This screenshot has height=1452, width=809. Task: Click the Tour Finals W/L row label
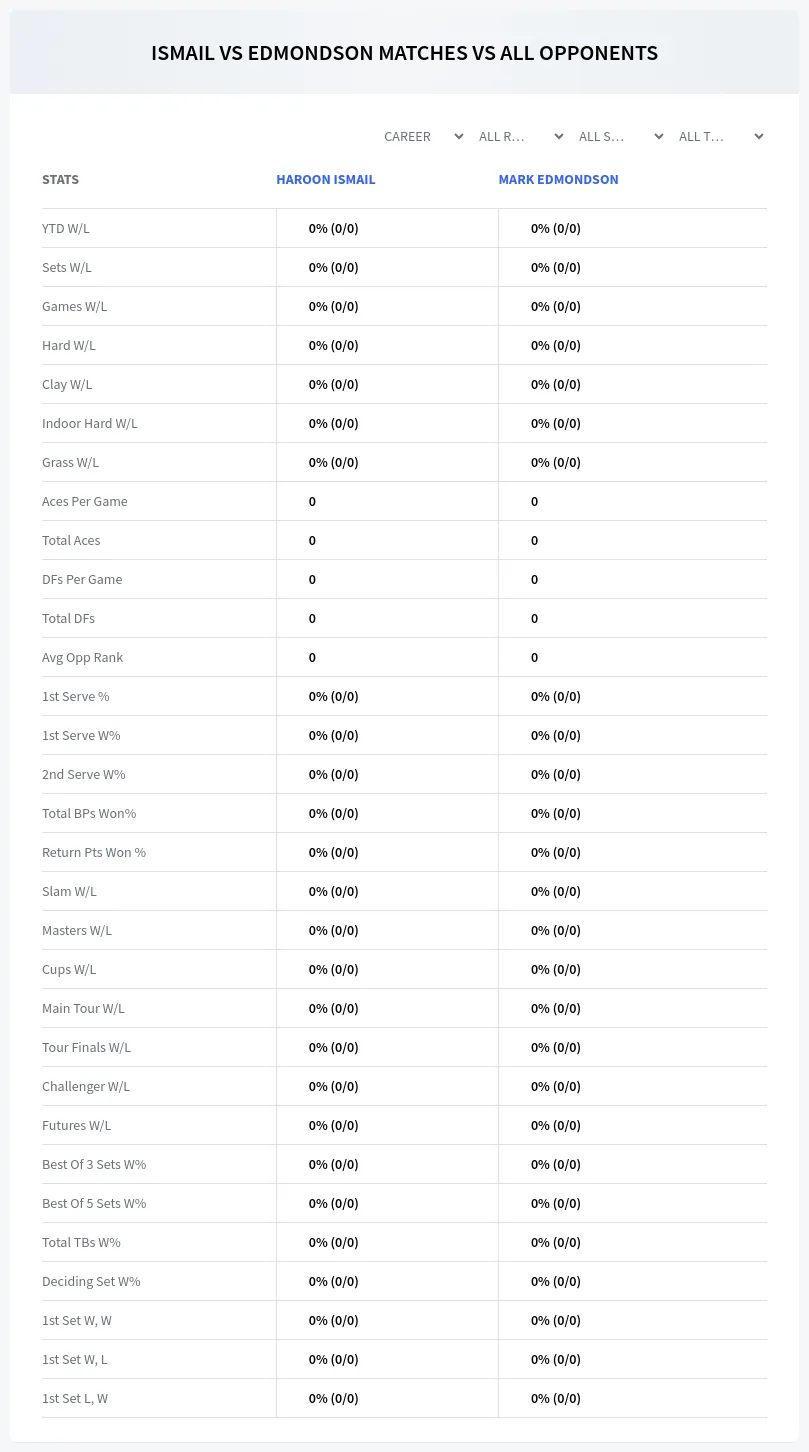(86, 1047)
